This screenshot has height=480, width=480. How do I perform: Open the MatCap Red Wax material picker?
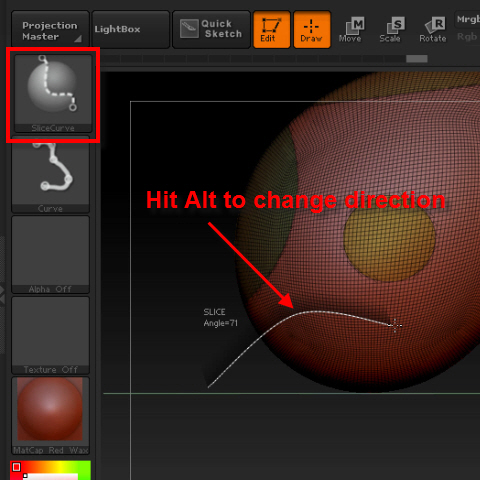click(x=50, y=416)
